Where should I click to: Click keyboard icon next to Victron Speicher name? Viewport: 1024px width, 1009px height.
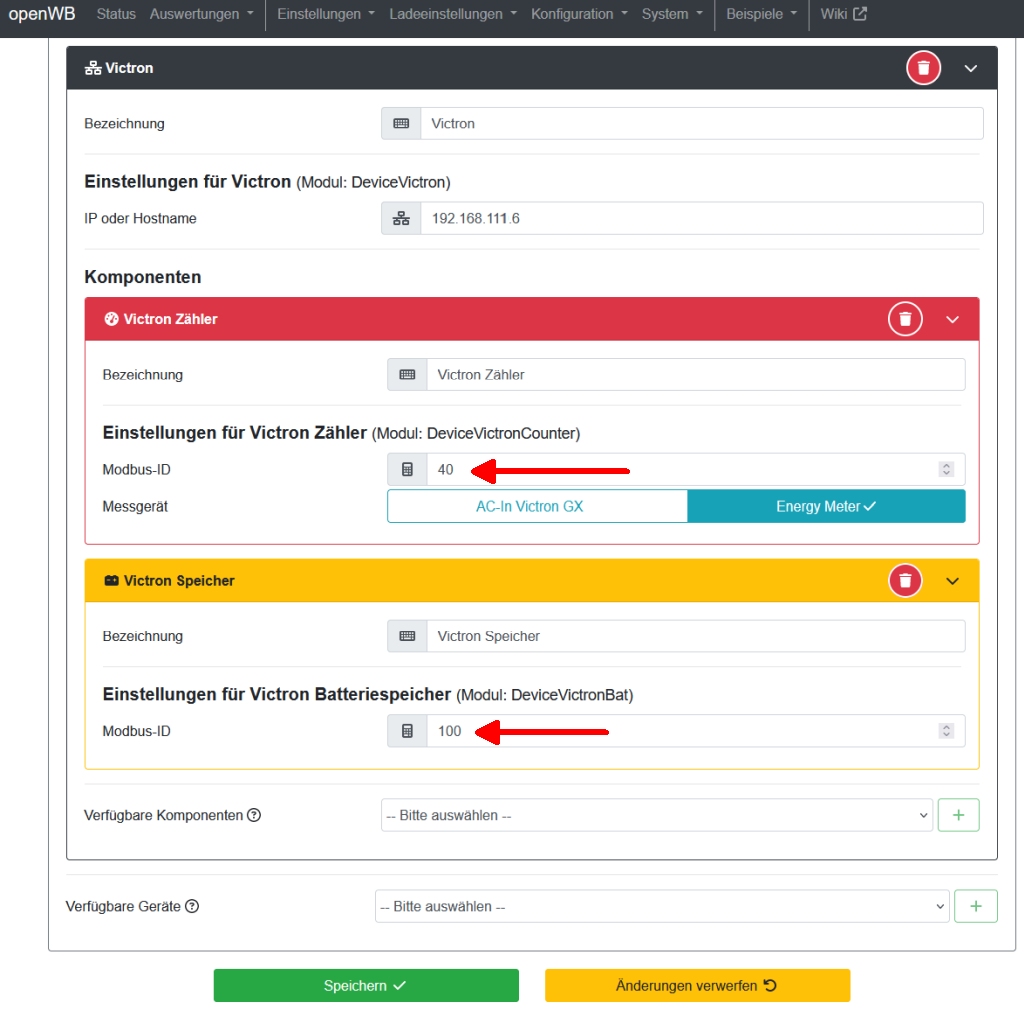pyautogui.click(x=407, y=636)
